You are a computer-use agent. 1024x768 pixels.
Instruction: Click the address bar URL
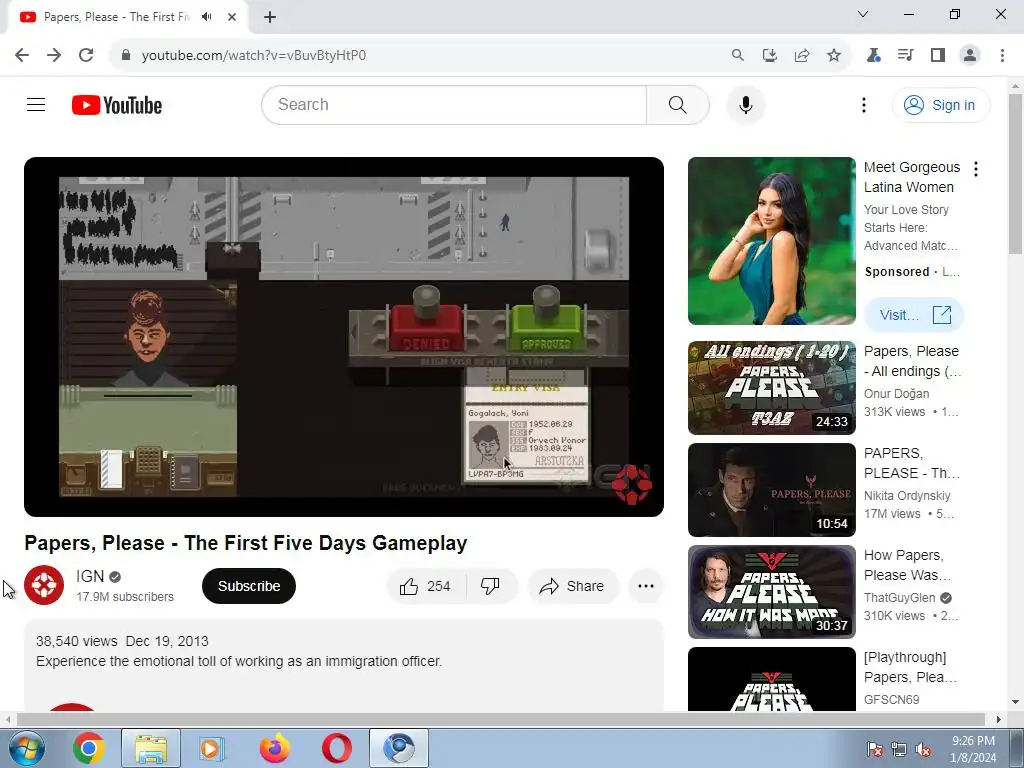(x=253, y=56)
